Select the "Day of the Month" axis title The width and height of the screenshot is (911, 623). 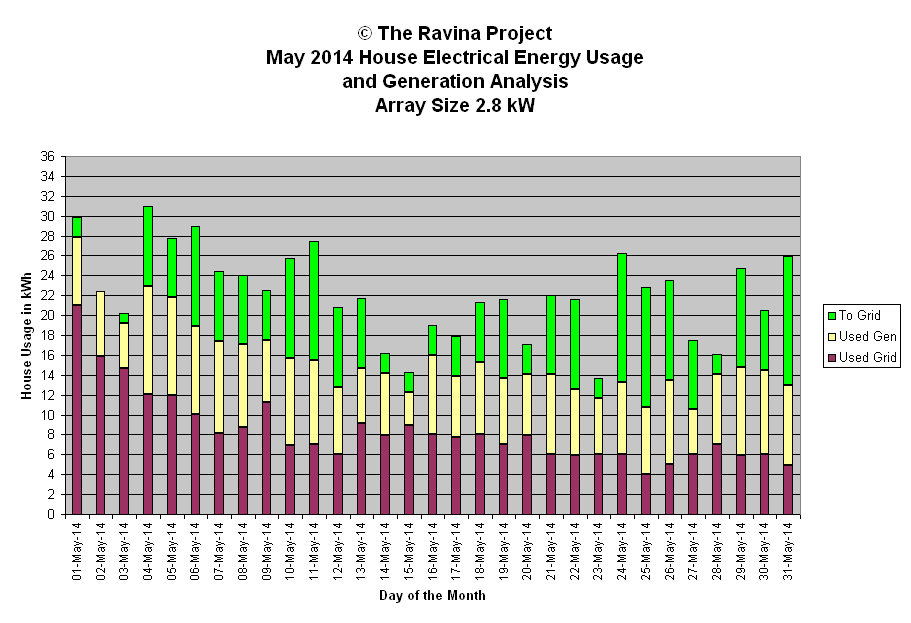point(432,596)
